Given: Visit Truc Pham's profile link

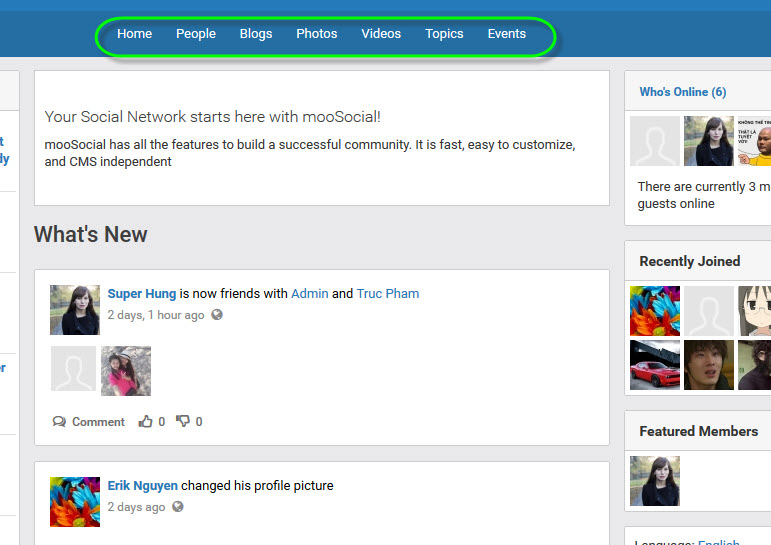Looking at the screenshot, I should pos(388,294).
